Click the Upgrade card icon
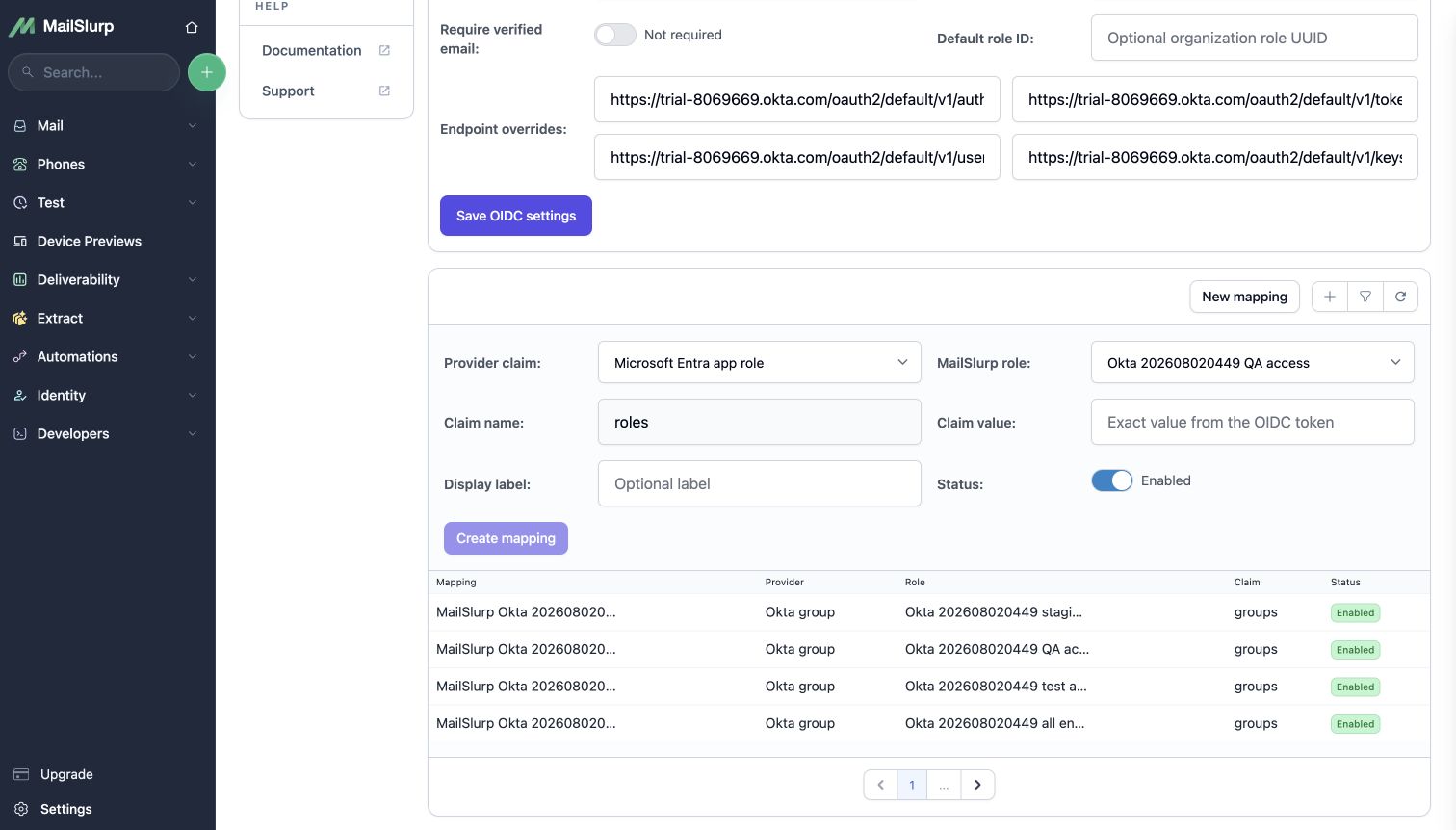Image resolution: width=1456 pixels, height=830 pixels. [x=21, y=774]
